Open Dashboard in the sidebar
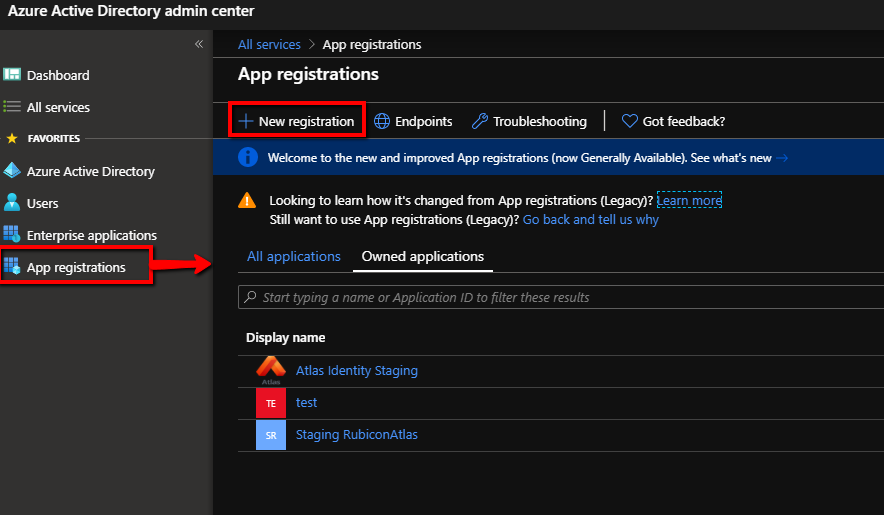The height and width of the screenshot is (515, 884). click(x=58, y=75)
